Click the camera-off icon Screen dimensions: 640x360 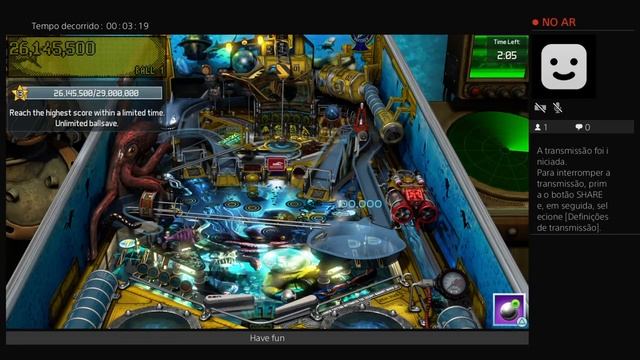click(540, 108)
